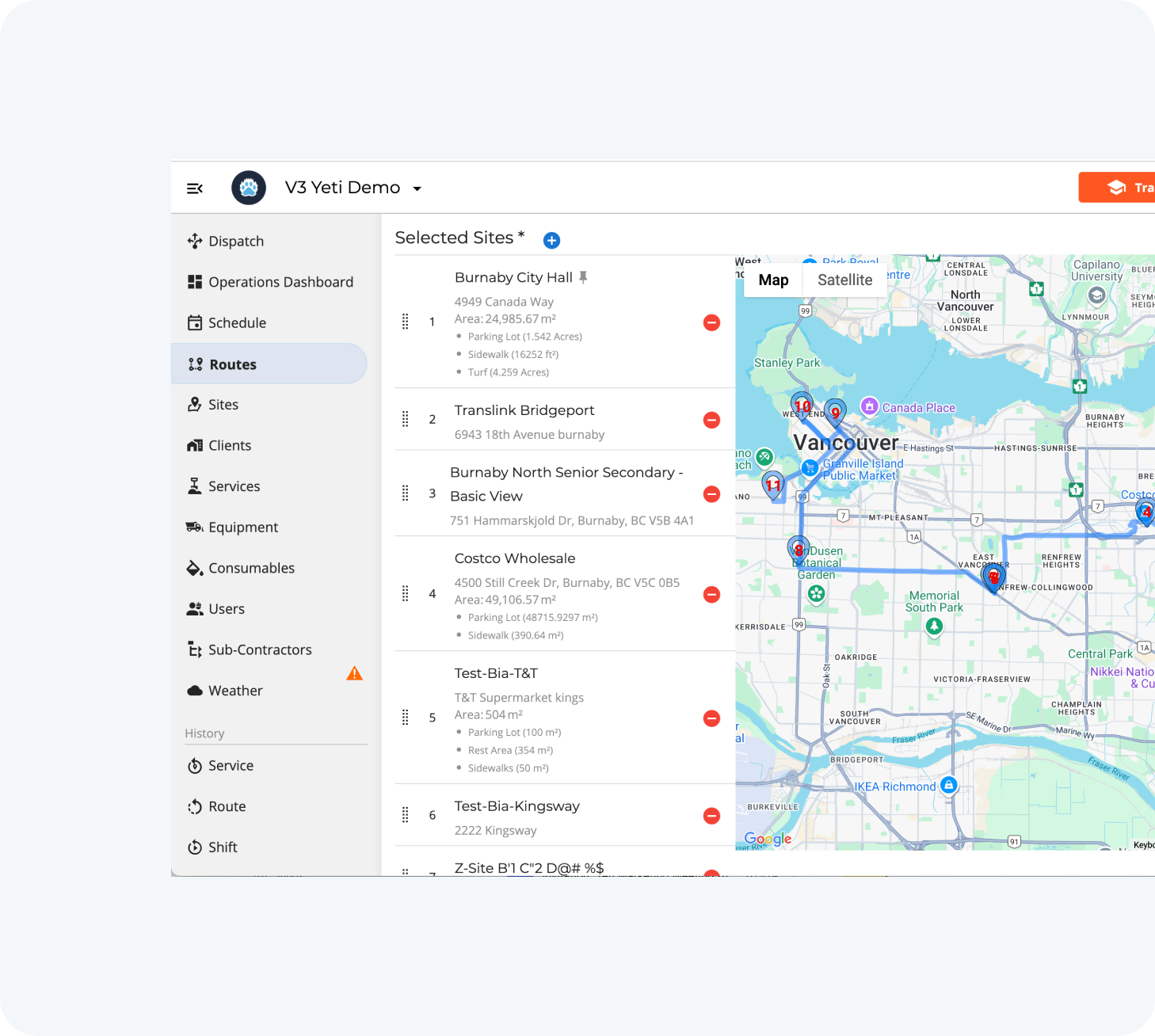1155x1036 pixels.
Task: Remove Burnaby North Senior Secondary site
Action: coord(711,494)
